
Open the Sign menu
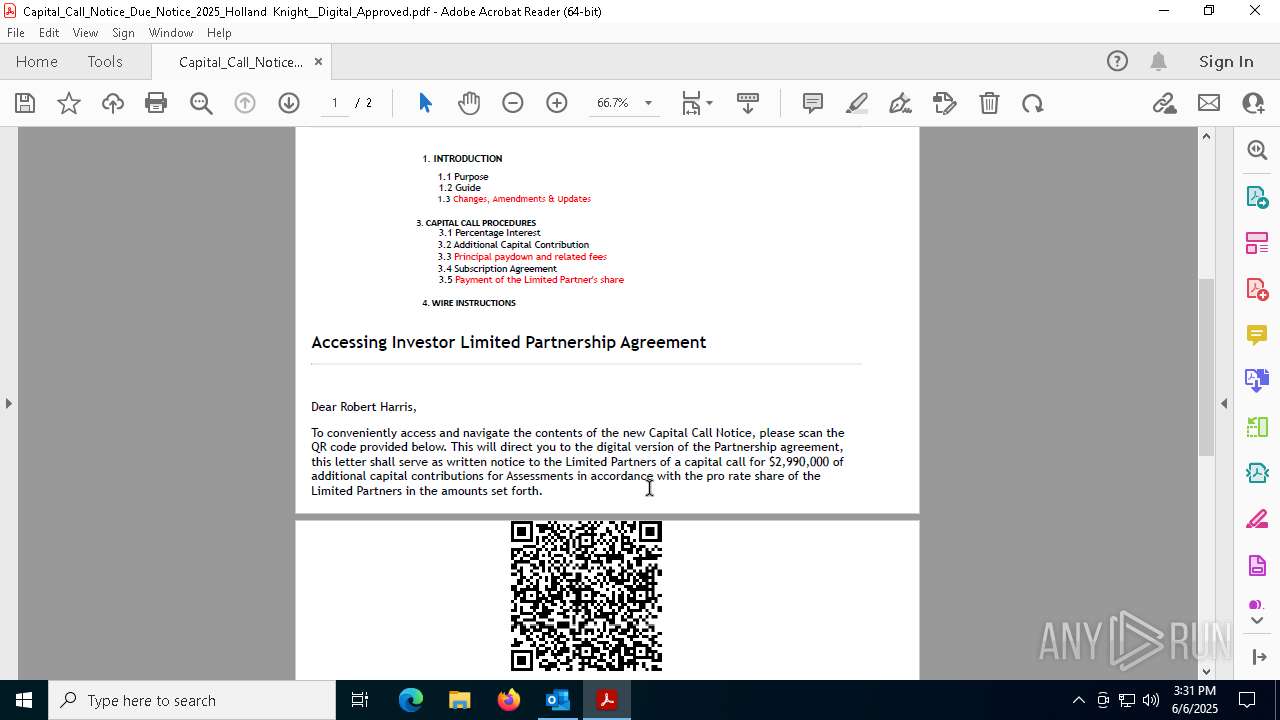click(124, 33)
